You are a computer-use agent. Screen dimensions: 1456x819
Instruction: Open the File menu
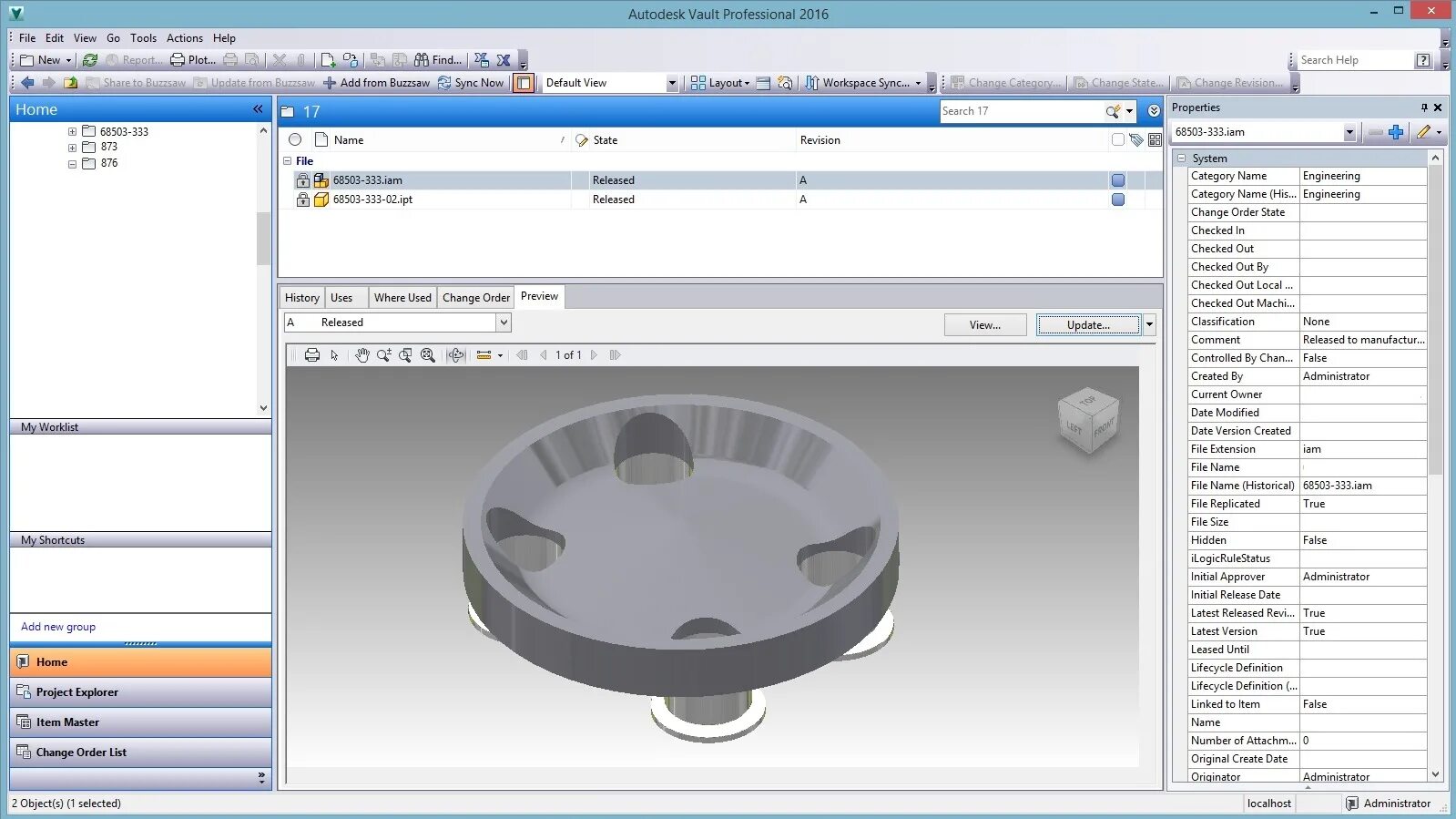click(27, 38)
